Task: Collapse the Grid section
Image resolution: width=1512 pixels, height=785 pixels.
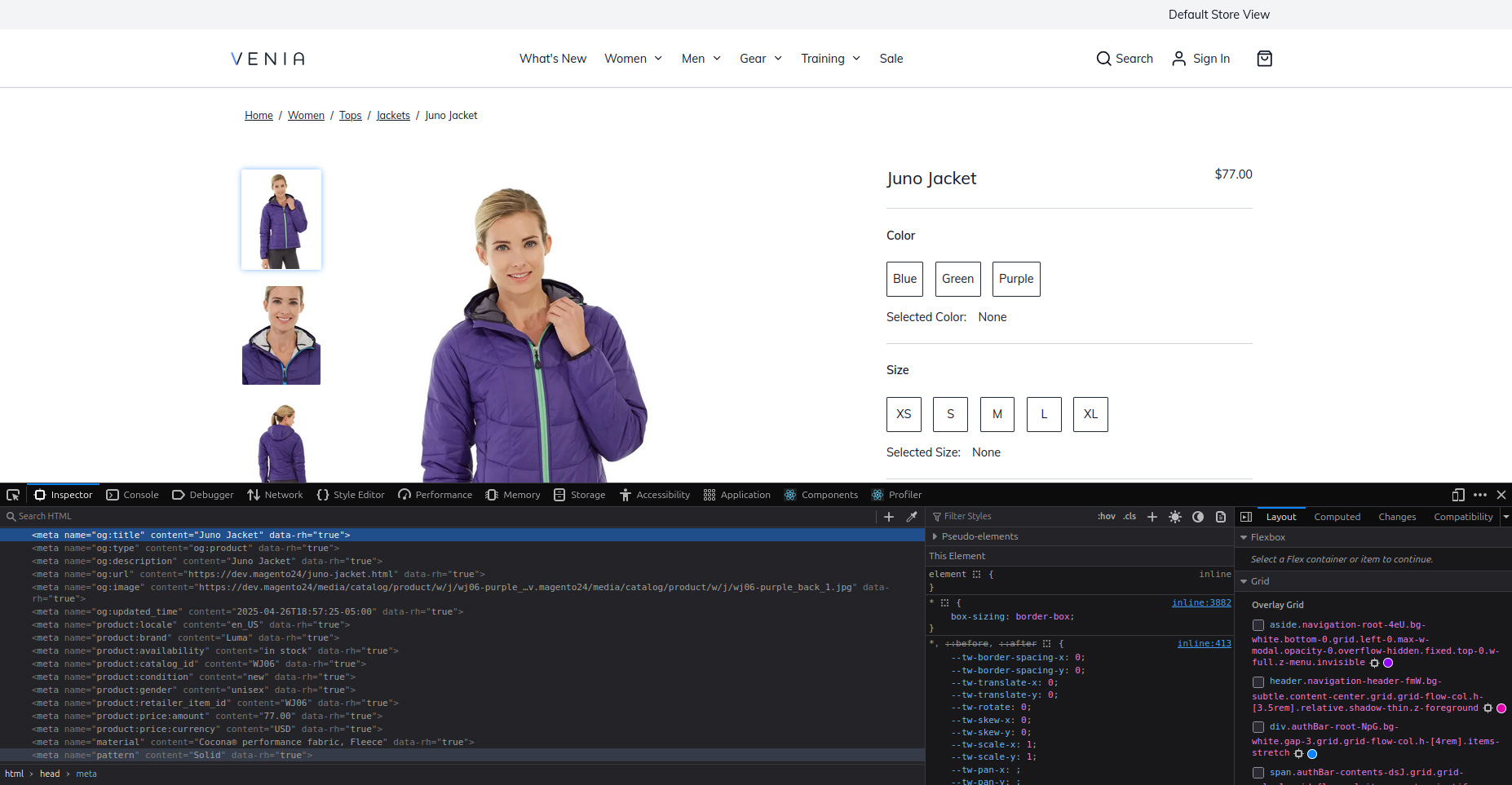Action: click(x=1244, y=582)
